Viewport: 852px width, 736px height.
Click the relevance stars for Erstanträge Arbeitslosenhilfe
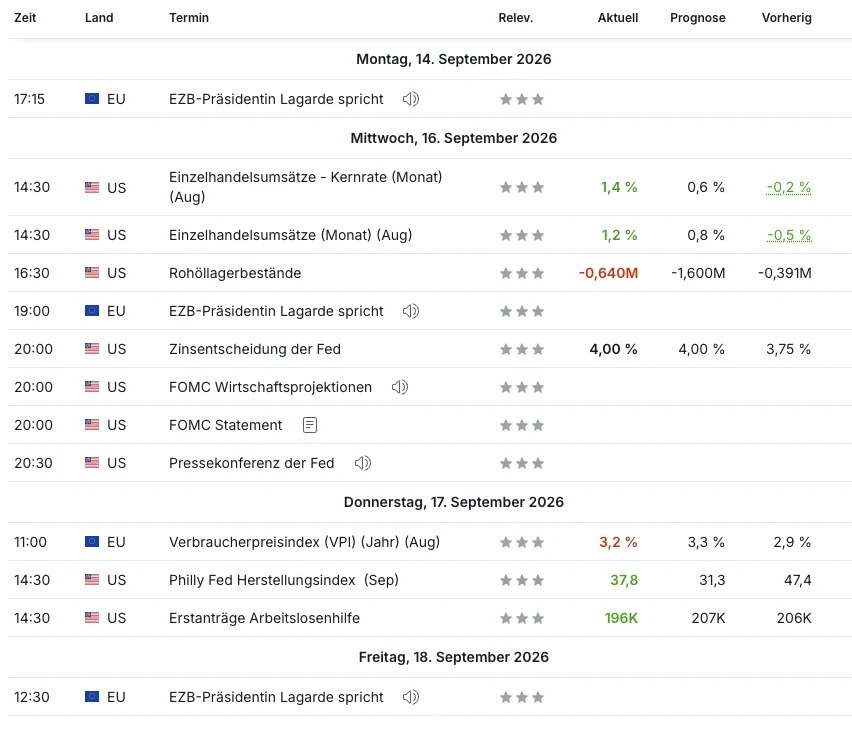coord(522,618)
